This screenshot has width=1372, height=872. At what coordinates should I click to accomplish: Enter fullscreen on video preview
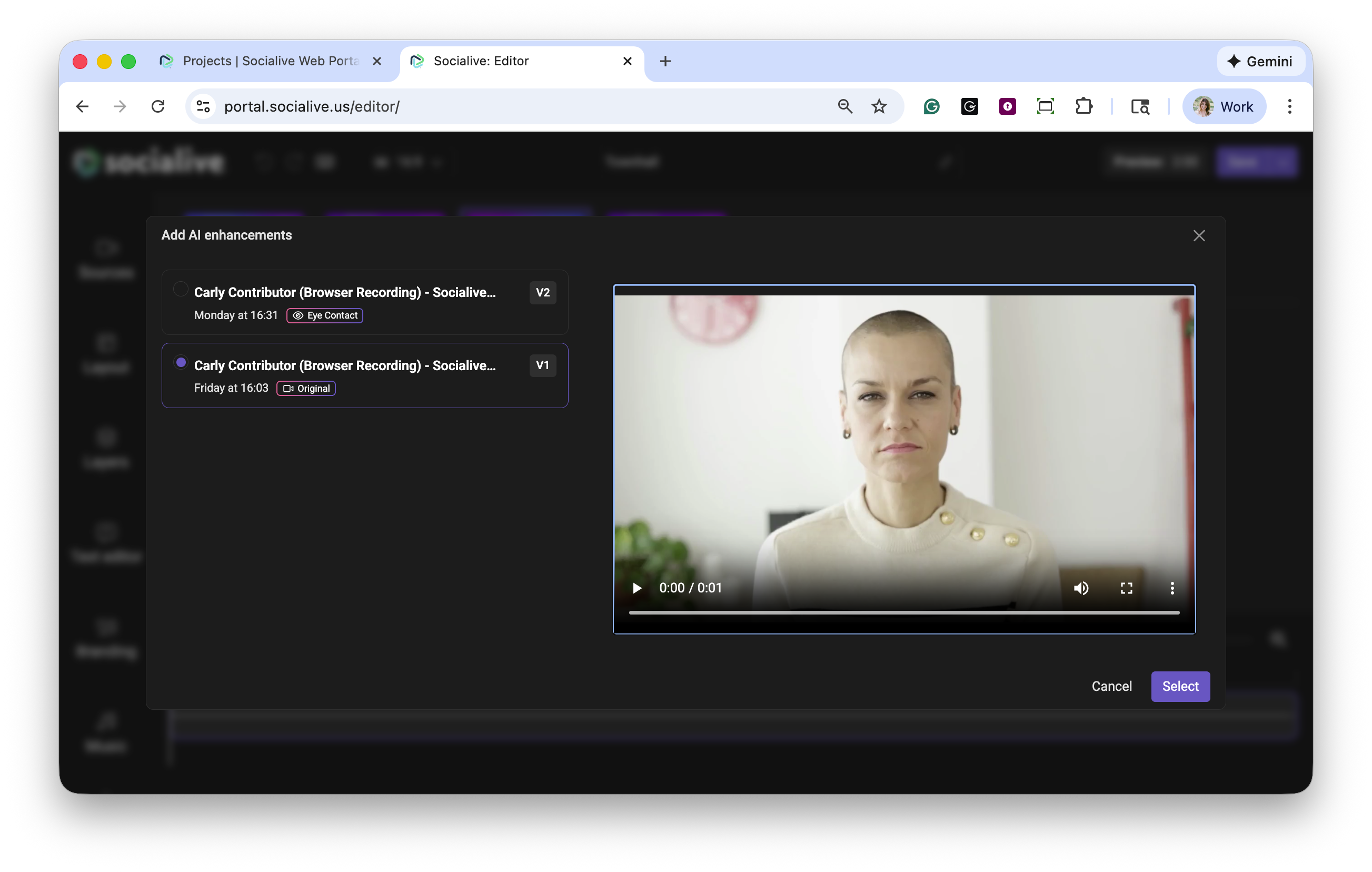1126,588
